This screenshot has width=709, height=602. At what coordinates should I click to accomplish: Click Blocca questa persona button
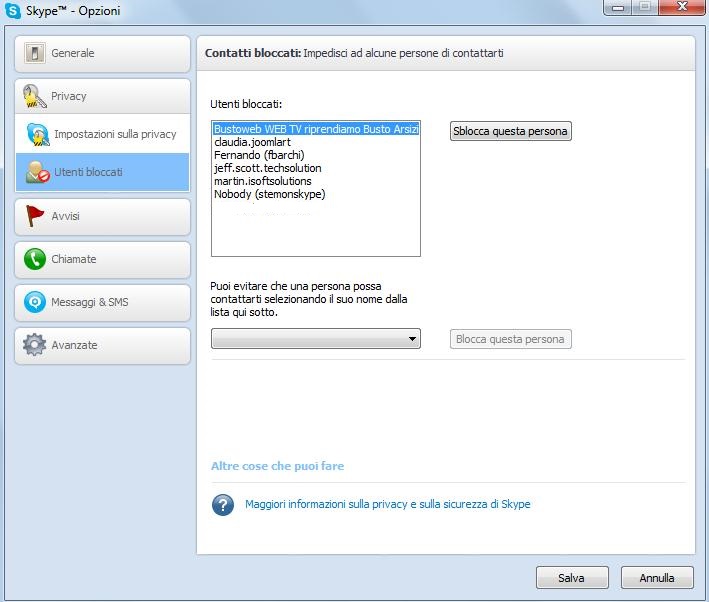click(510, 339)
